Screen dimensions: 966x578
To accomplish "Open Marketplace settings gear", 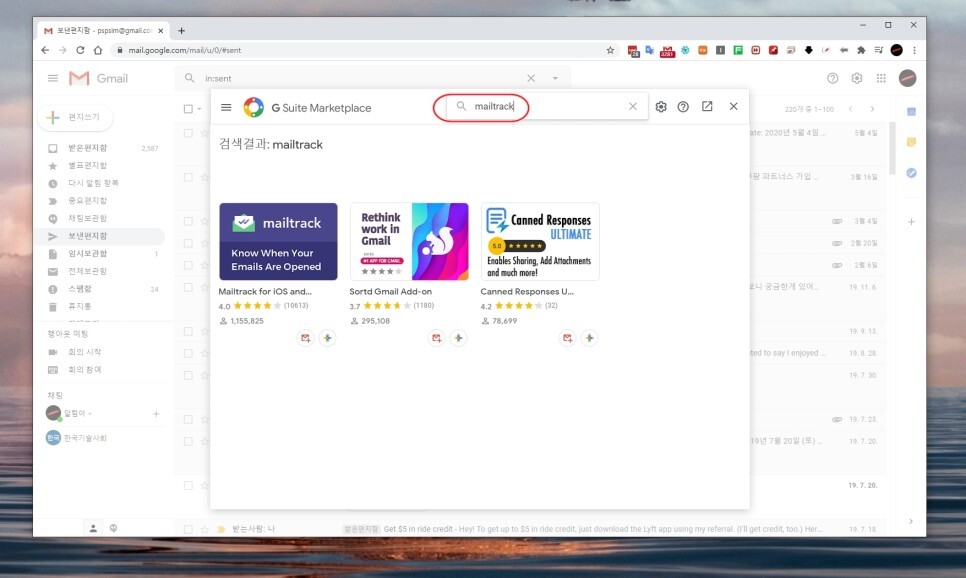I will pyautogui.click(x=661, y=107).
